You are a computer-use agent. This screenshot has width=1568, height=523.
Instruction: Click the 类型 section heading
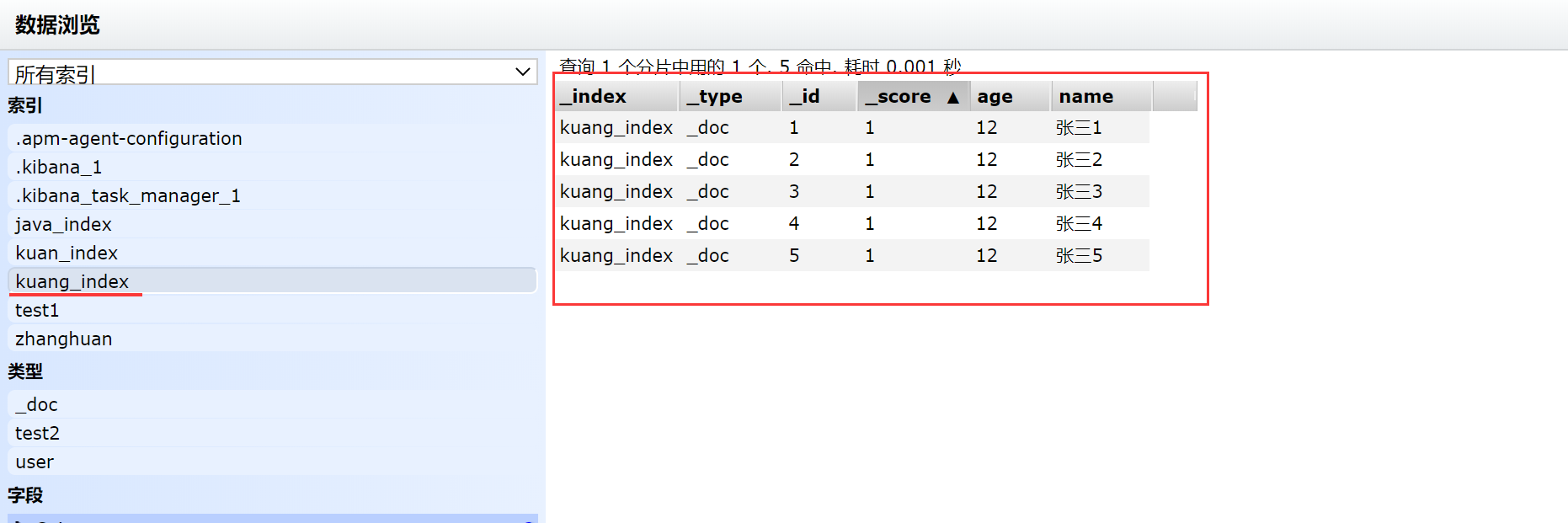25,371
